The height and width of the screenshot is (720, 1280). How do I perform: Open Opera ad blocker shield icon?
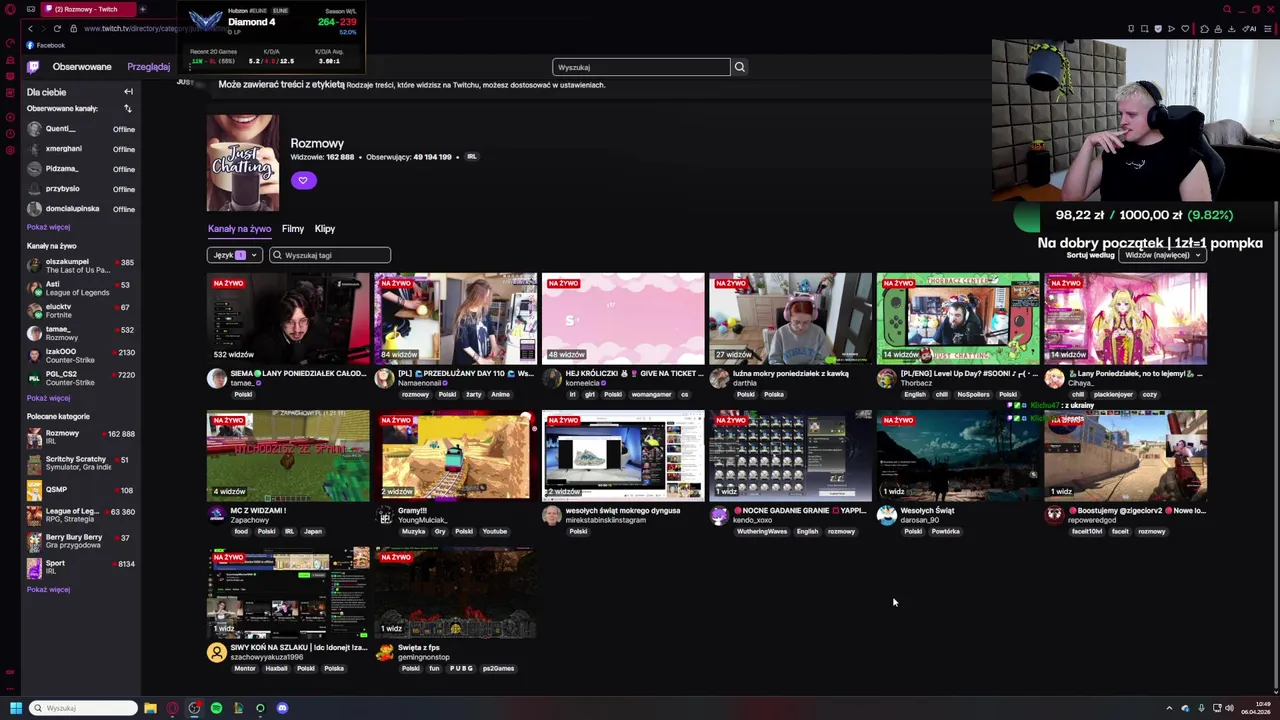tap(1158, 28)
